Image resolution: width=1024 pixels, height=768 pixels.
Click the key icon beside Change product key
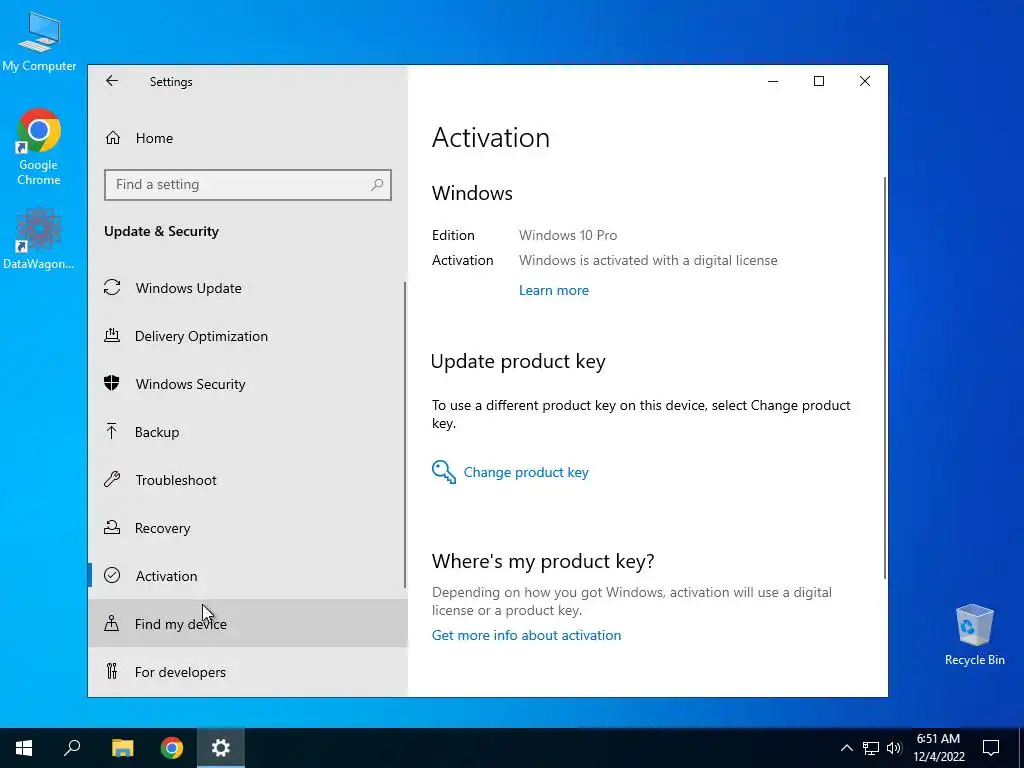point(443,472)
